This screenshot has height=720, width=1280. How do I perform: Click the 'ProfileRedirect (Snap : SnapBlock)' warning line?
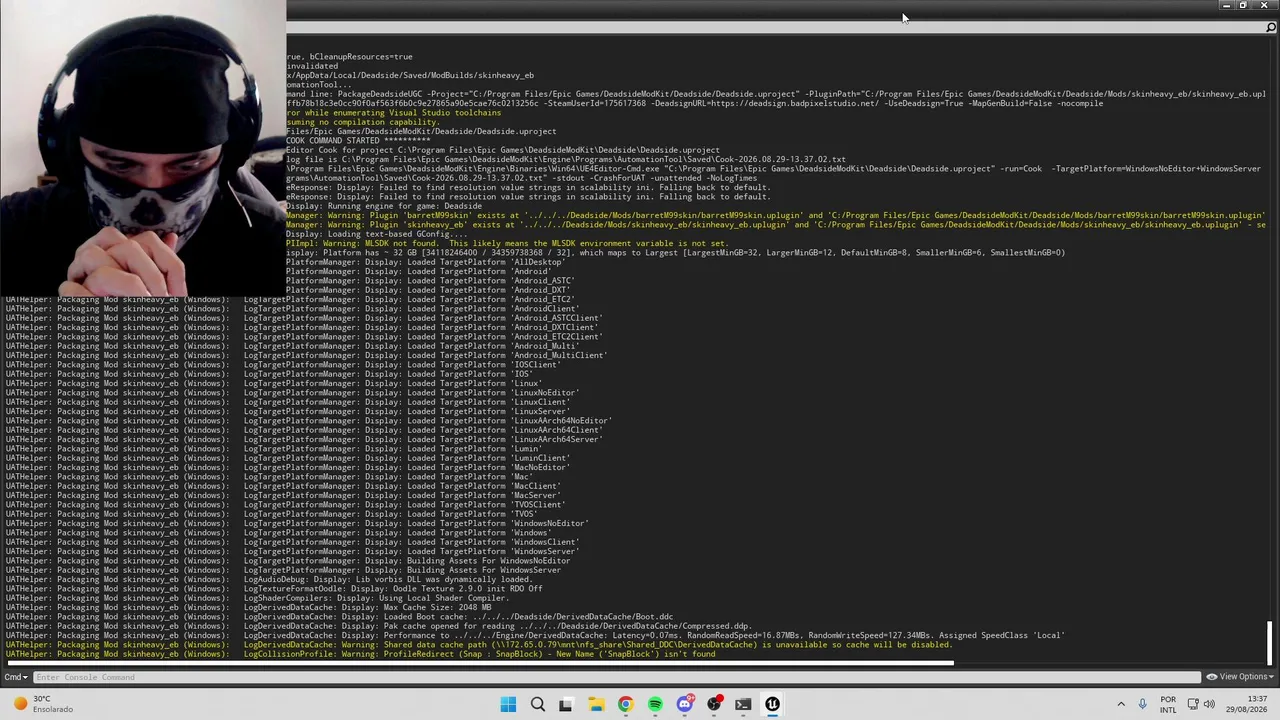[x=361, y=654]
